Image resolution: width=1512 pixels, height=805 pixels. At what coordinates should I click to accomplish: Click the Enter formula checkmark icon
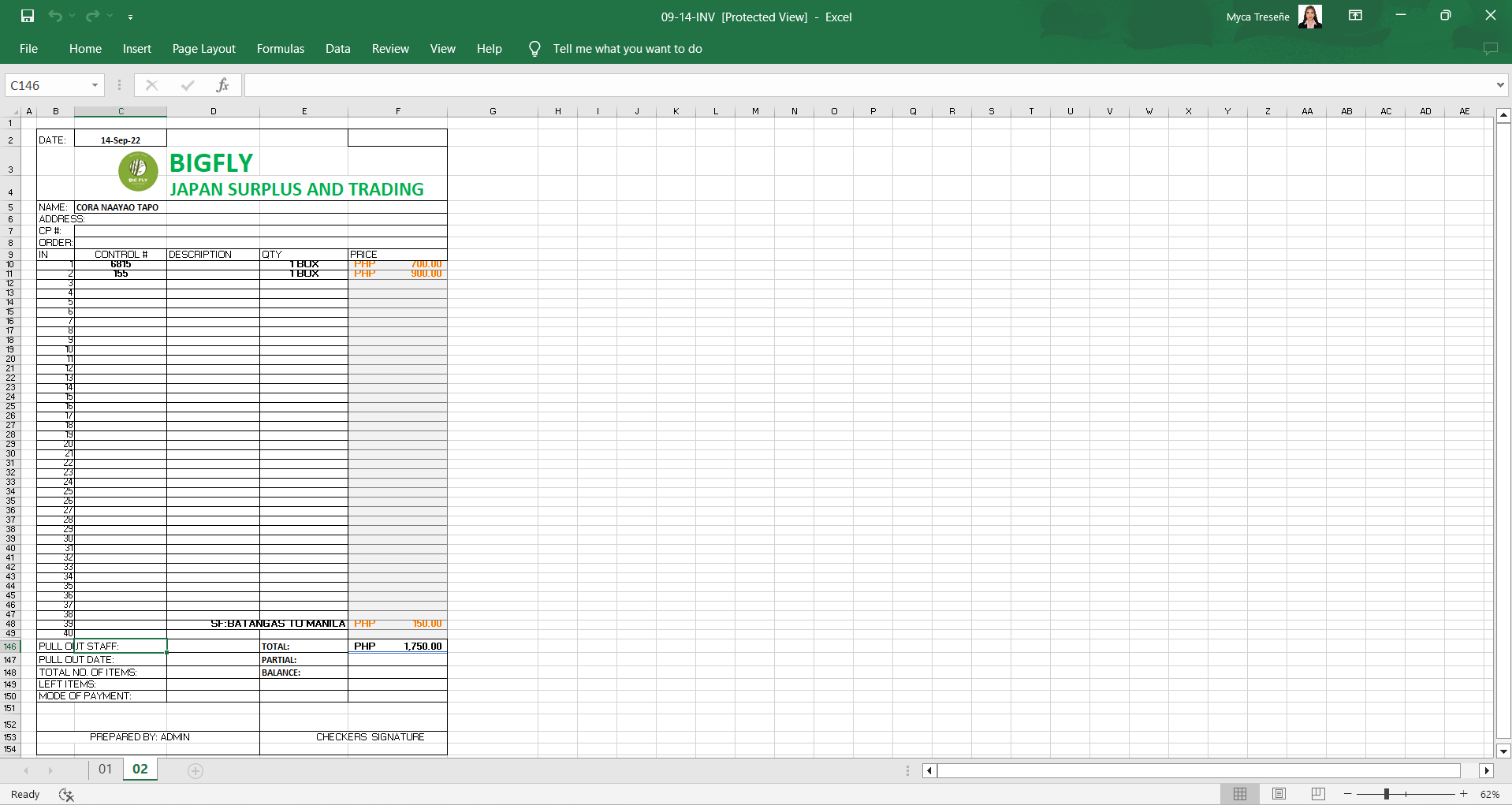pyautogui.click(x=188, y=85)
